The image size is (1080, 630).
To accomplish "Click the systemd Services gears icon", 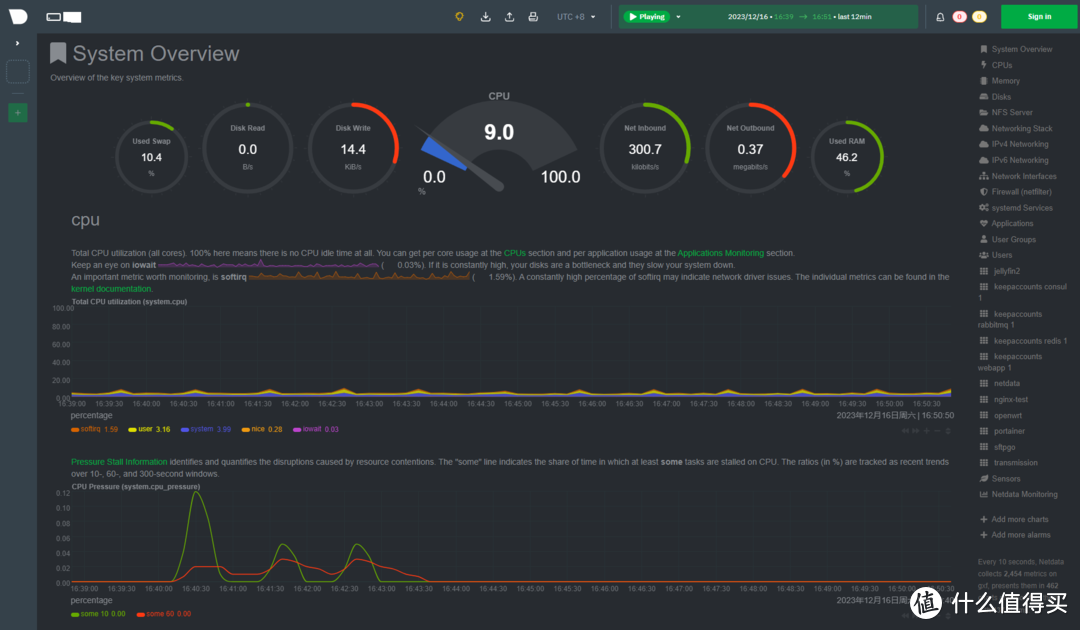I will coord(984,207).
